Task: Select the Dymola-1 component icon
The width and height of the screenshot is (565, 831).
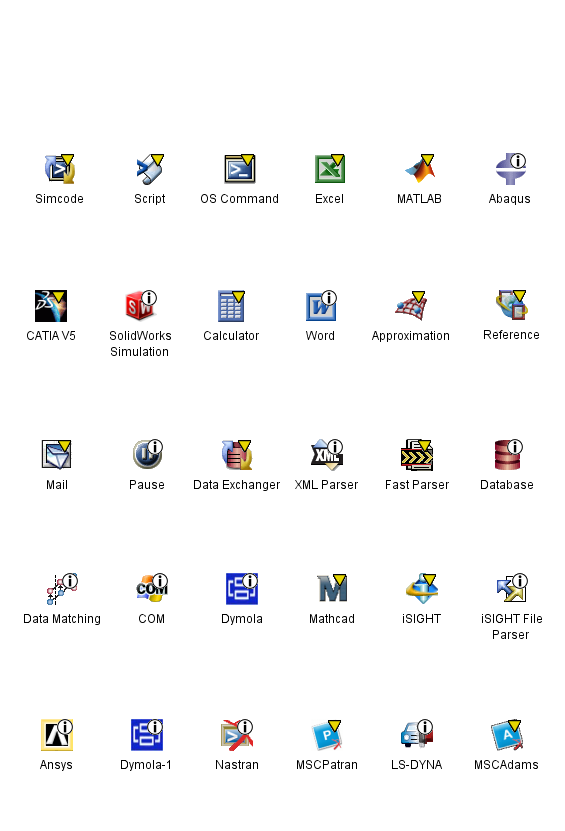Action: pos(147,735)
